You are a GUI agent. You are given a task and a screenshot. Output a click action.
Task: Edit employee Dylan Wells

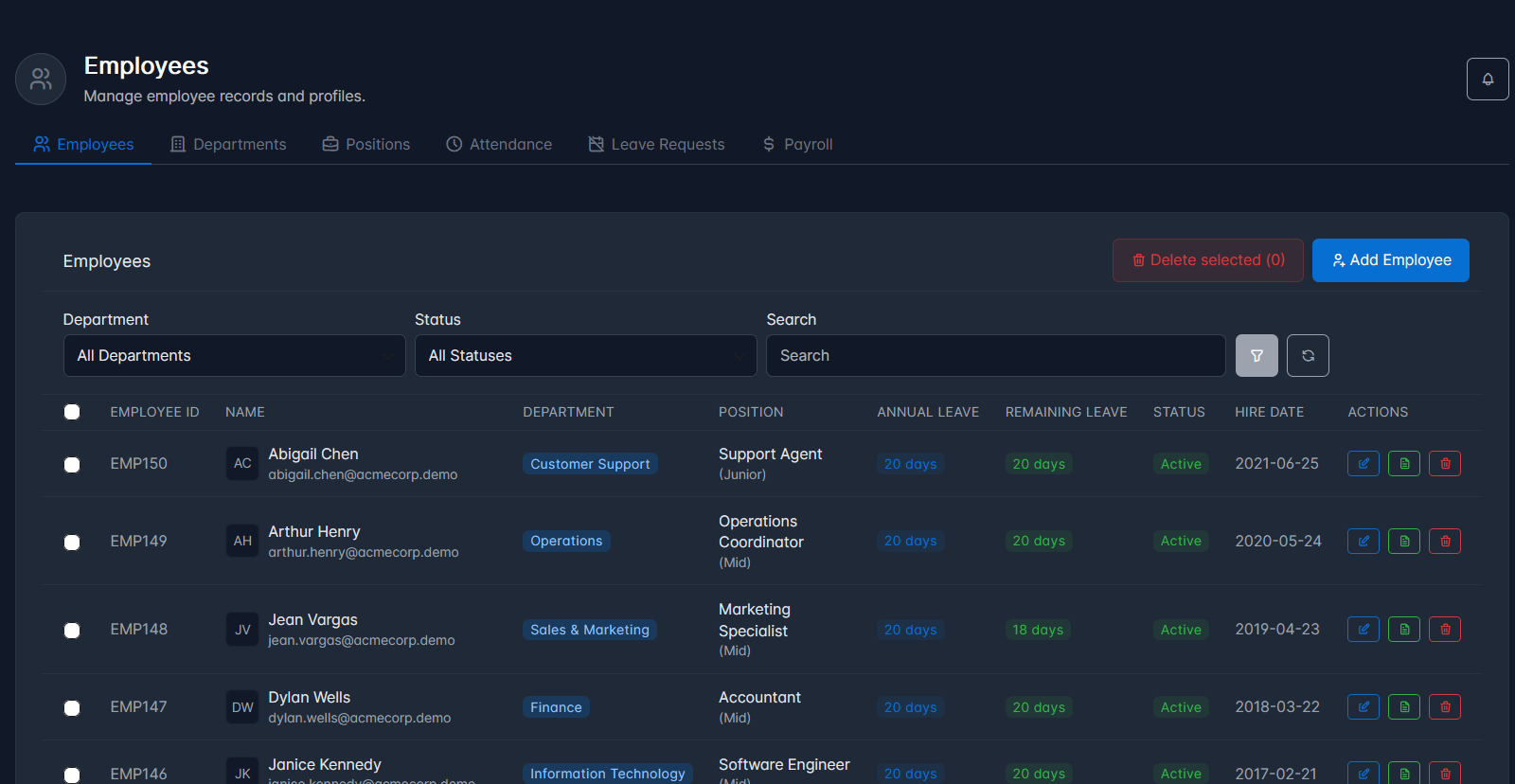pyautogui.click(x=1363, y=707)
